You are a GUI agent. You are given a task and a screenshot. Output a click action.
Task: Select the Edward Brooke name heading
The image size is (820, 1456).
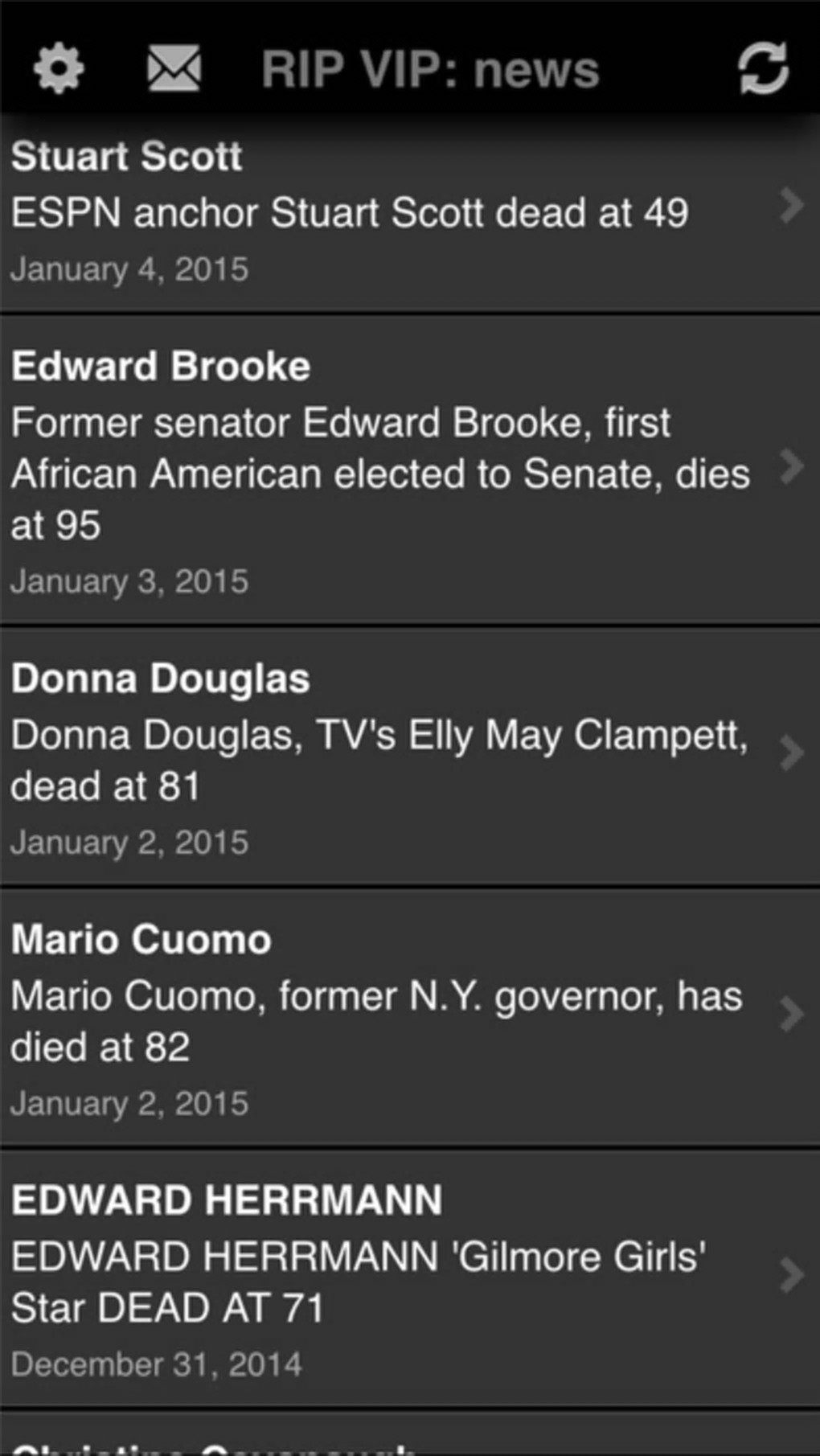pos(161,366)
